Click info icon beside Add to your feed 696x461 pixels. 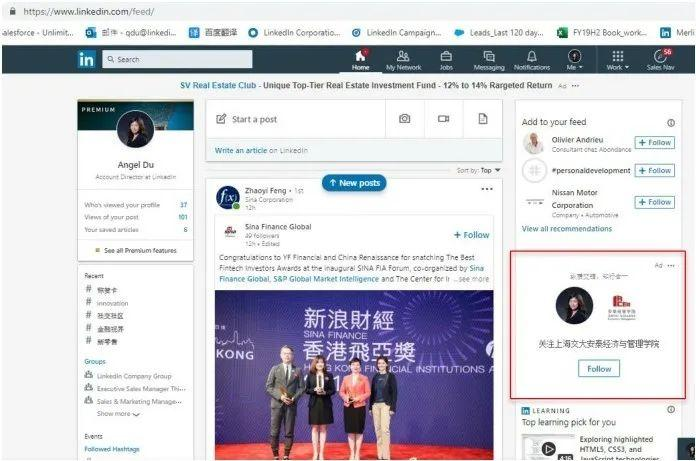[x=671, y=122]
